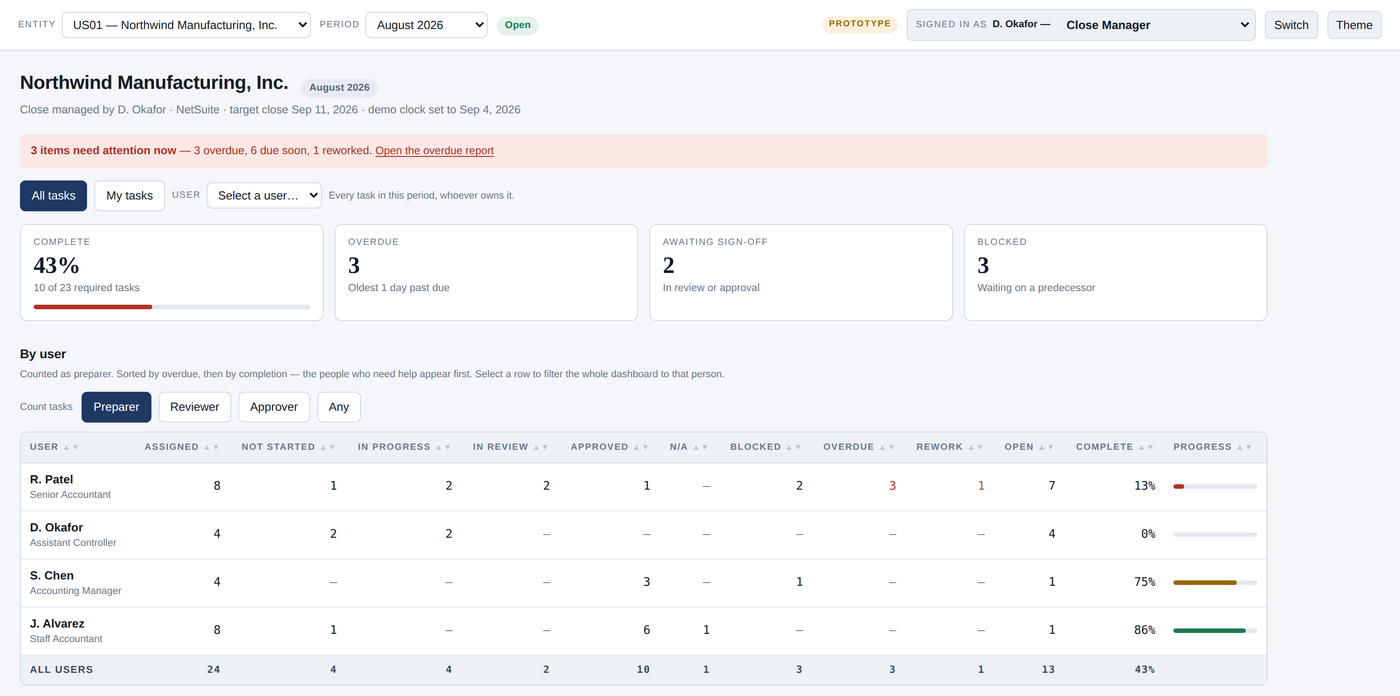Click the PROTOTYPE badge
The height and width of the screenshot is (696, 1400).
tap(860, 24)
